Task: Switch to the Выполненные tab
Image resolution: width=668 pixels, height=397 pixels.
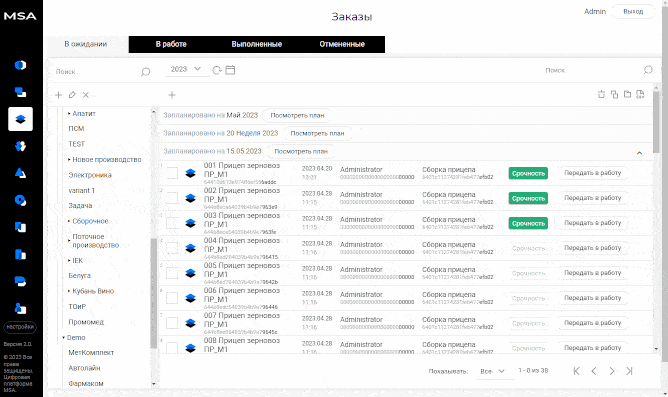Action: point(256,44)
